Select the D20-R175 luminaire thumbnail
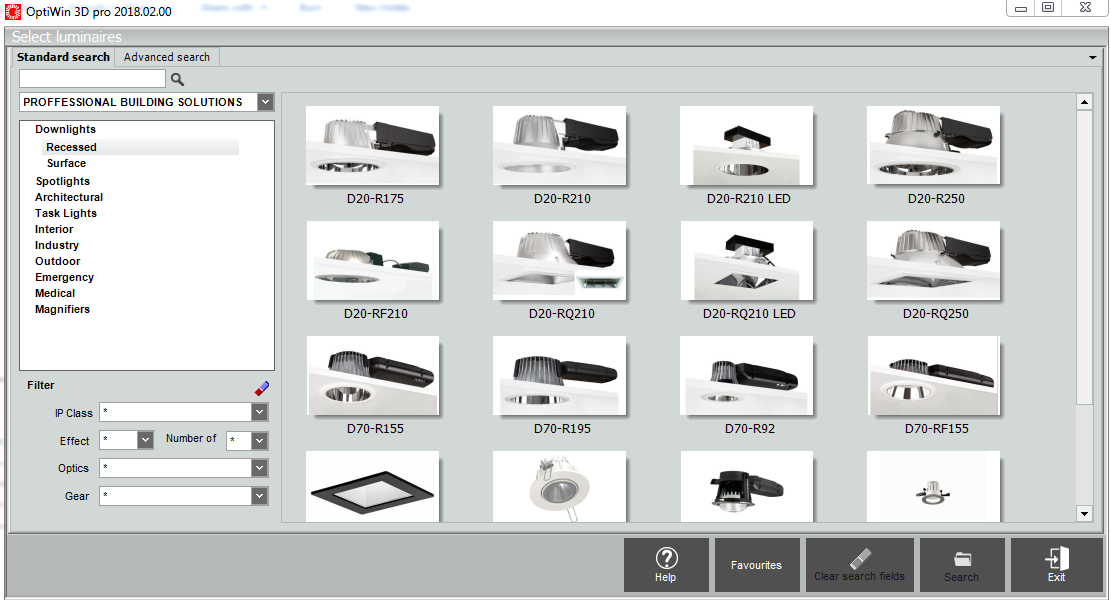This screenshot has width=1111, height=600. tap(373, 145)
